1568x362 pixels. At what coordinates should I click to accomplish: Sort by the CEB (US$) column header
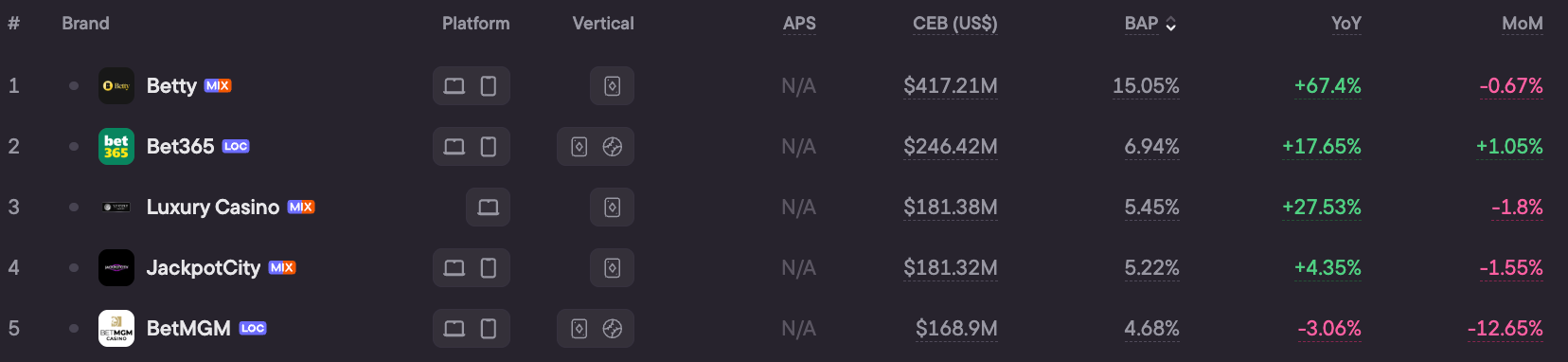[954, 24]
